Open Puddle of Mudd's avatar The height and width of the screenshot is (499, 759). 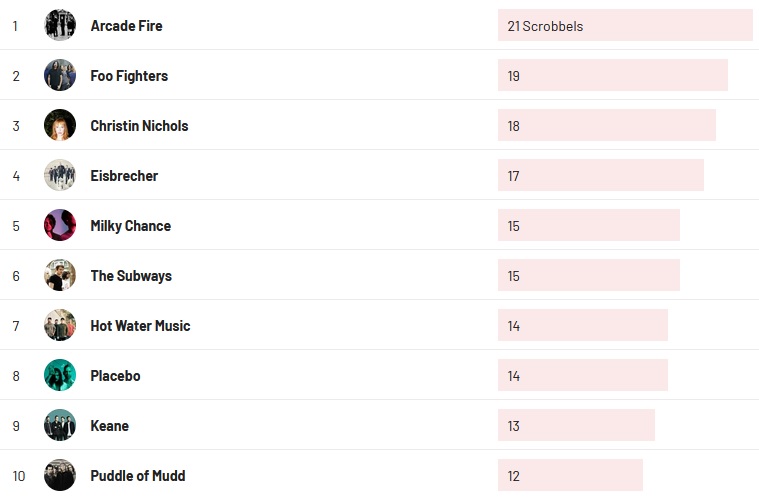(60, 475)
